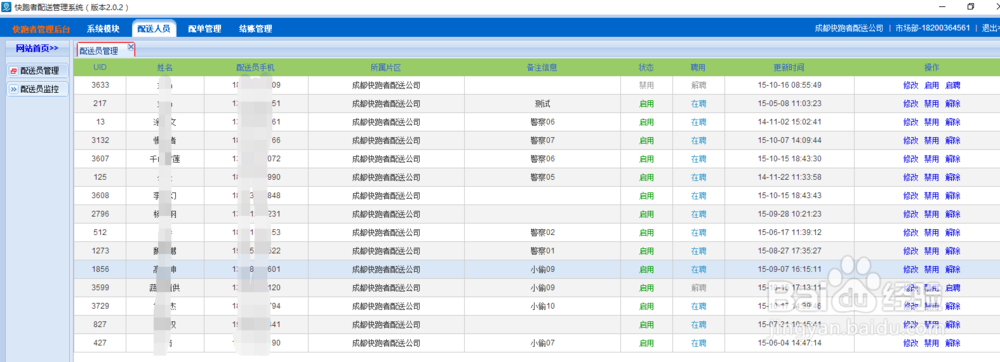
Task: Close the 配送员管理 tab with its X
Action: click(x=131, y=47)
